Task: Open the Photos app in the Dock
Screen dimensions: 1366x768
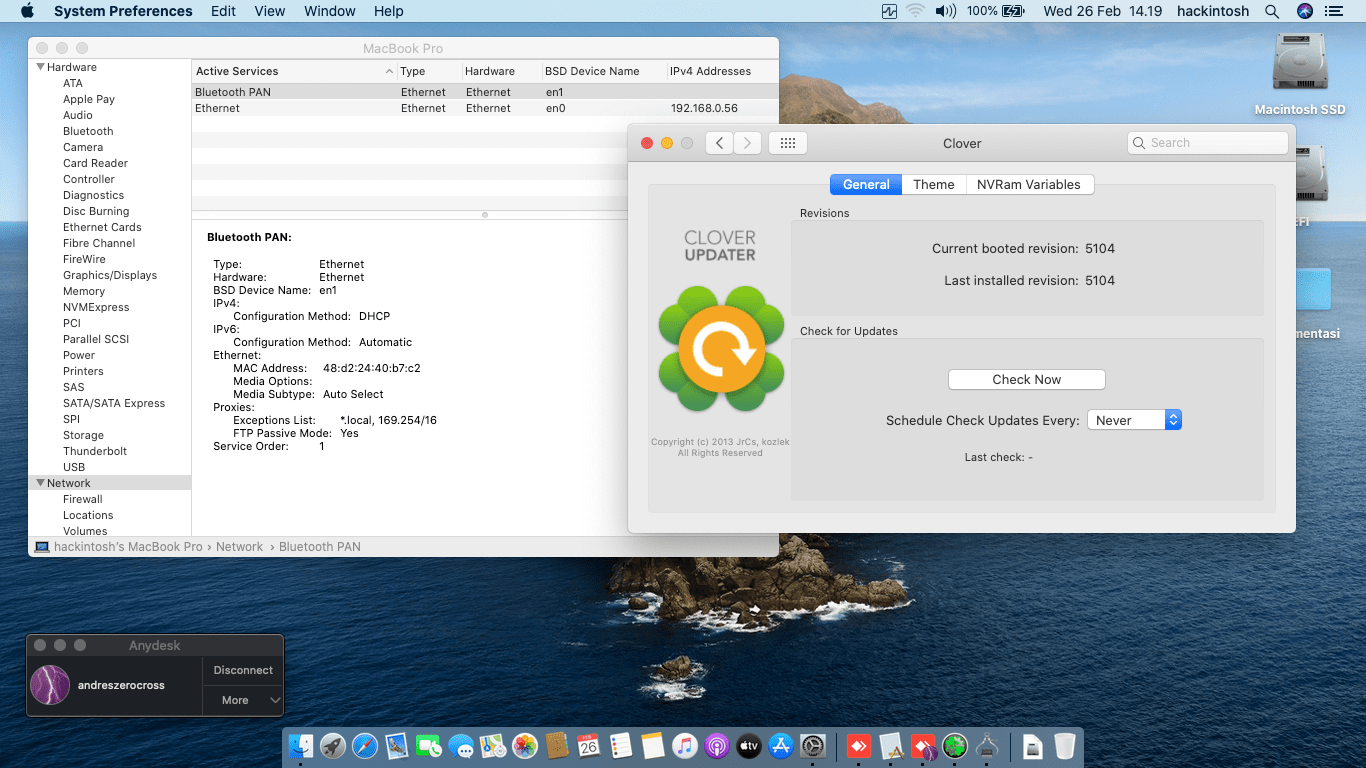Action: 525,746
